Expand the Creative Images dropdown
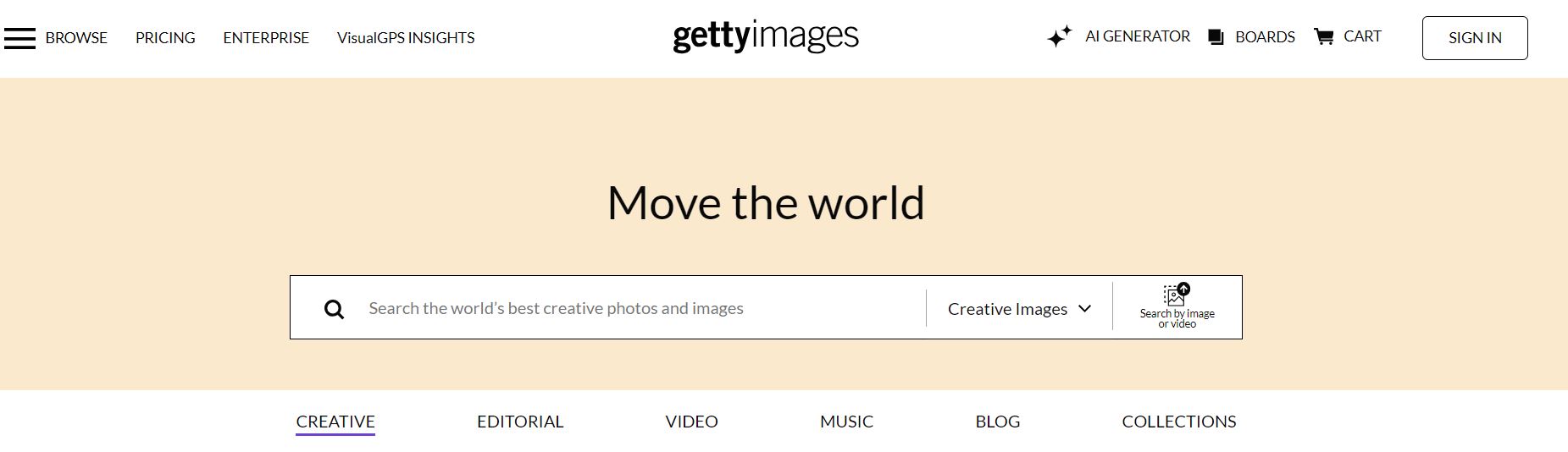Viewport: 1568px width, 452px height. (x=1007, y=309)
